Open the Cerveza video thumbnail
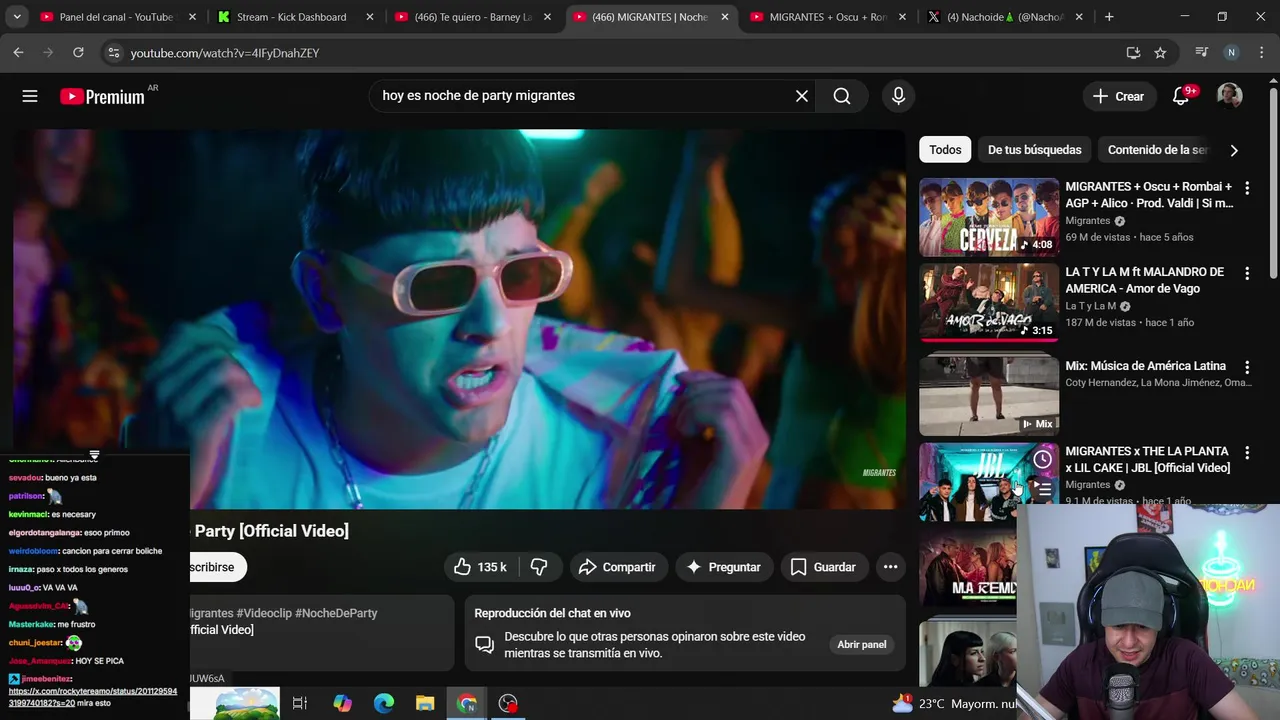 (x=989, y=217)
